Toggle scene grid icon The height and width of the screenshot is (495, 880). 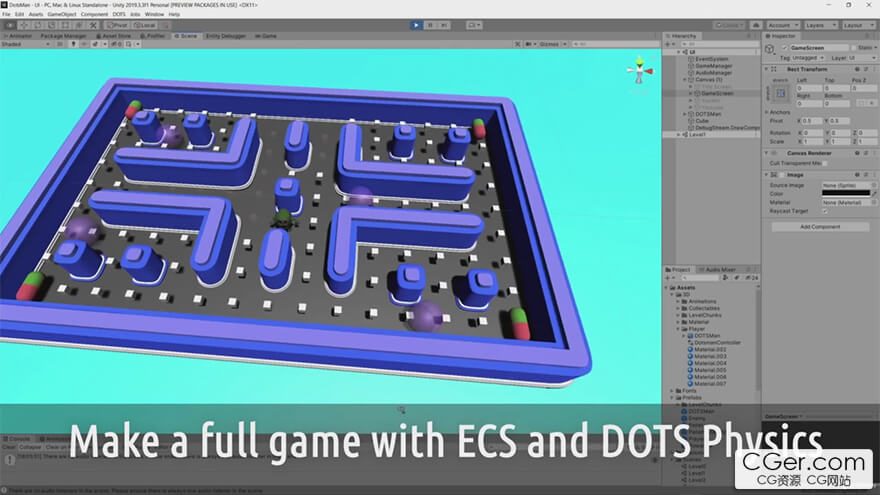129,44
